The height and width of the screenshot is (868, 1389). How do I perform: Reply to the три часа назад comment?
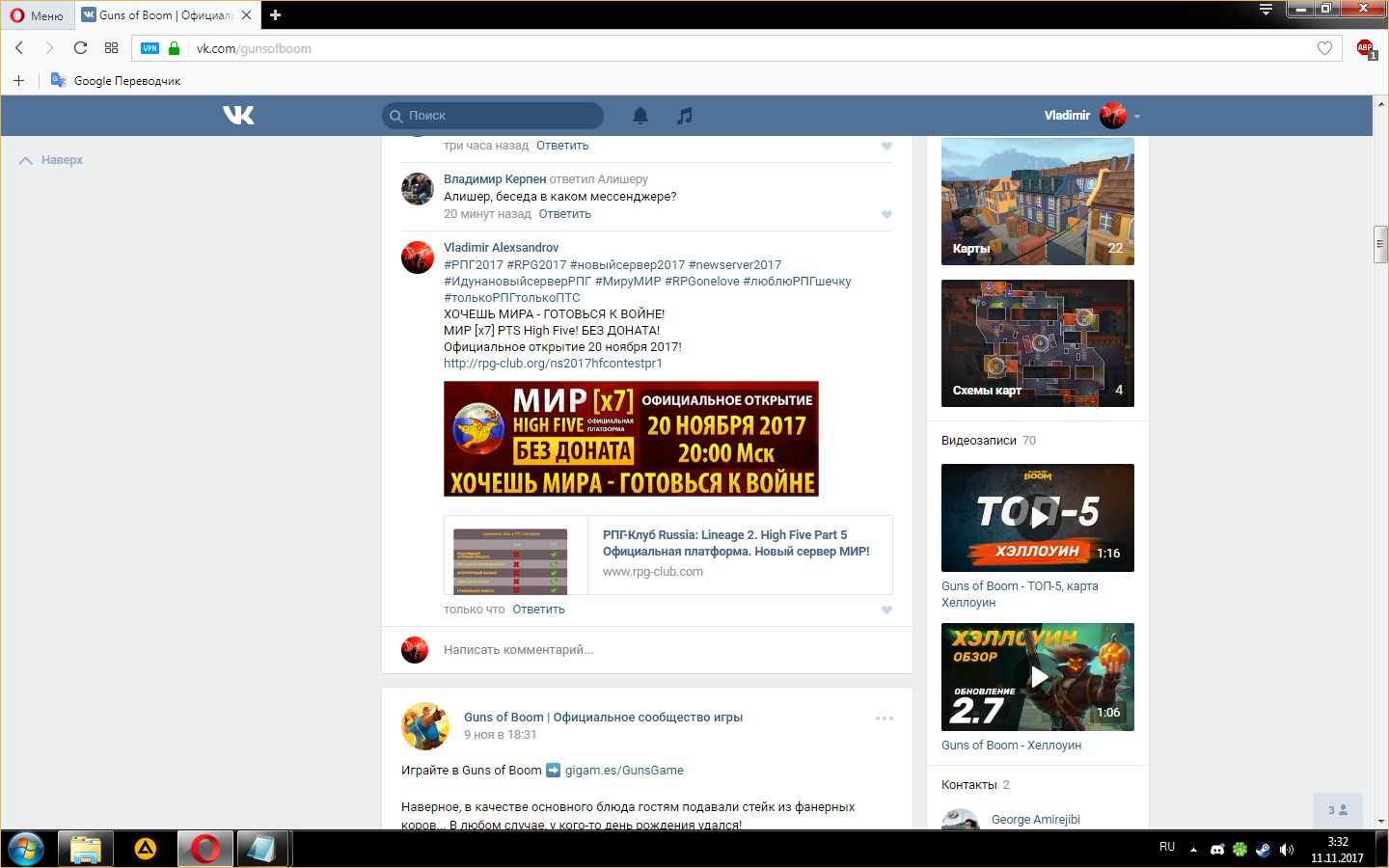[562, 146]
